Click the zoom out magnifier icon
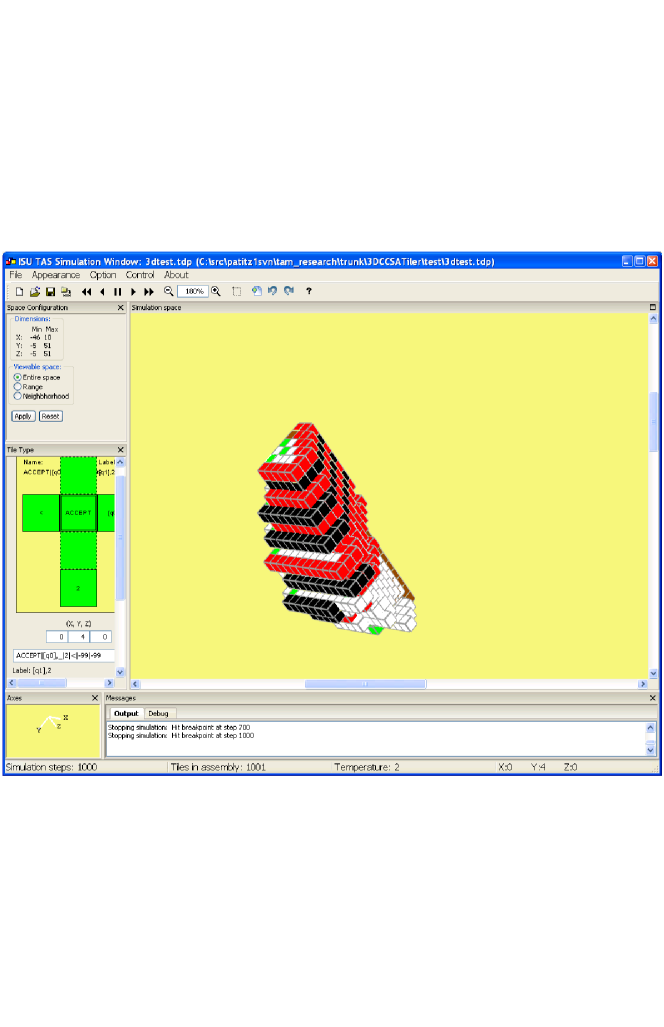Viewport: 664px width, 1027px height. (168, 291)
